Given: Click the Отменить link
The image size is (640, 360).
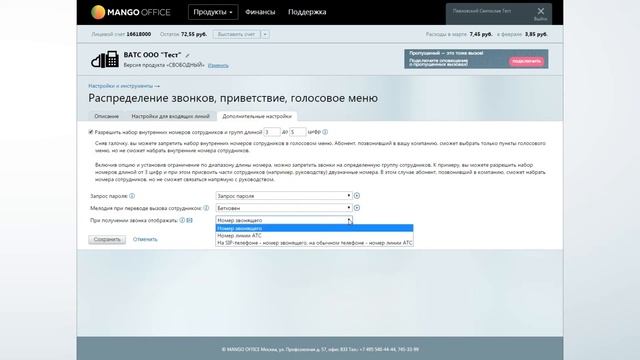Looking at the screenshot, I should [145, 240].
